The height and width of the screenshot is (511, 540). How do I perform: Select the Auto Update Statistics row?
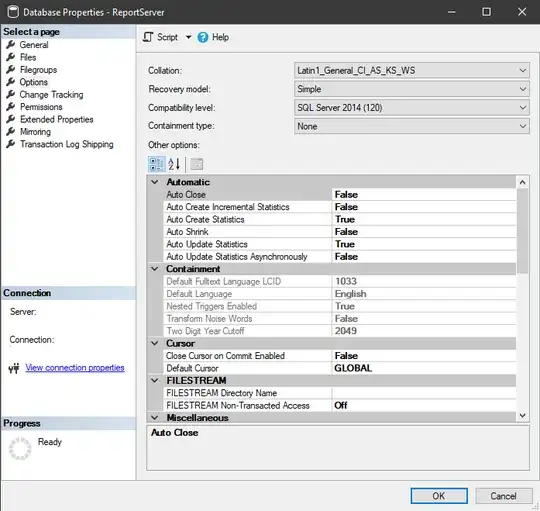tap(340, 244)
